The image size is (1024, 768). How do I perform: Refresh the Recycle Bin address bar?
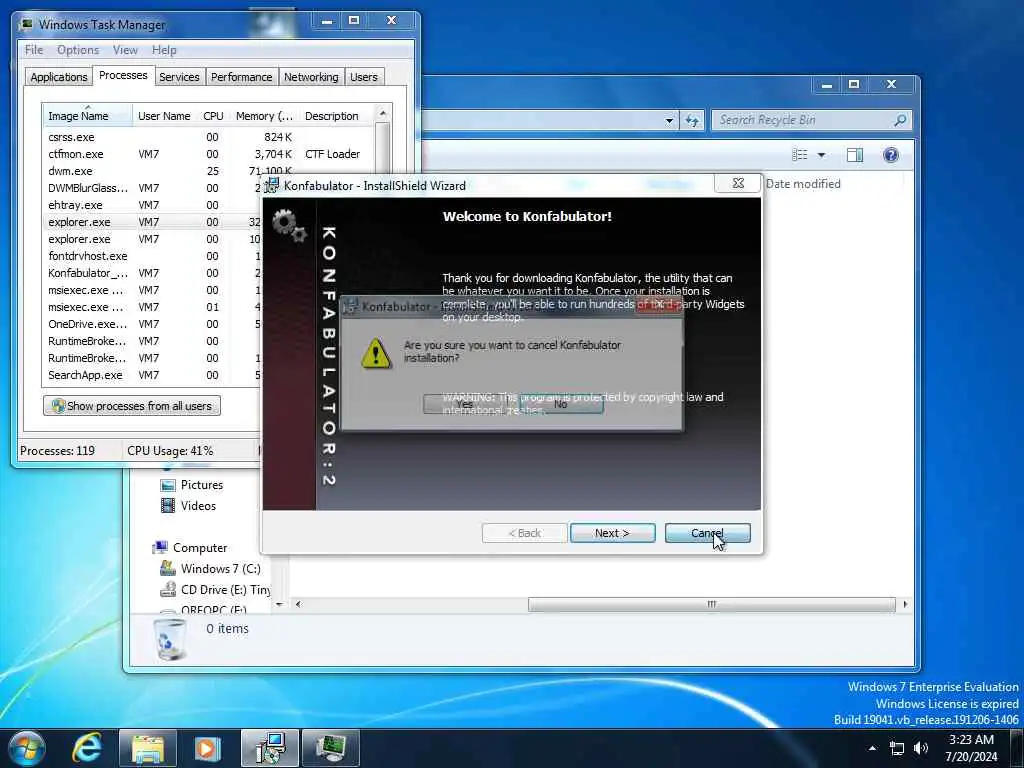pyautogui.click(x=692, y=120)
